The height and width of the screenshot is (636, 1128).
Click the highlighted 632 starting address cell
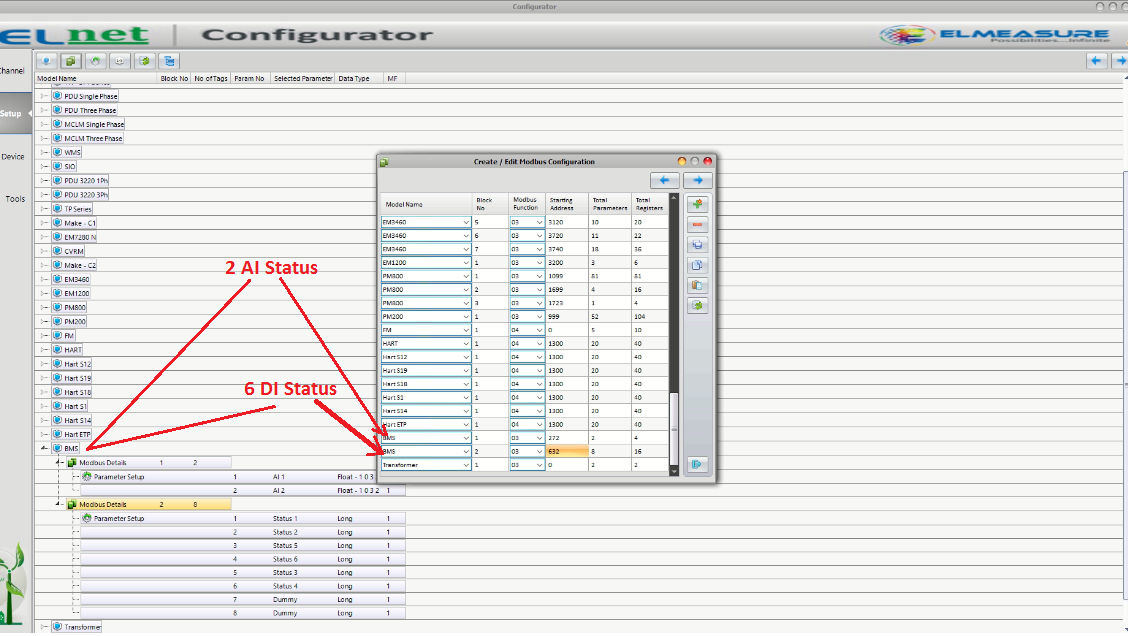coord(567,452)
